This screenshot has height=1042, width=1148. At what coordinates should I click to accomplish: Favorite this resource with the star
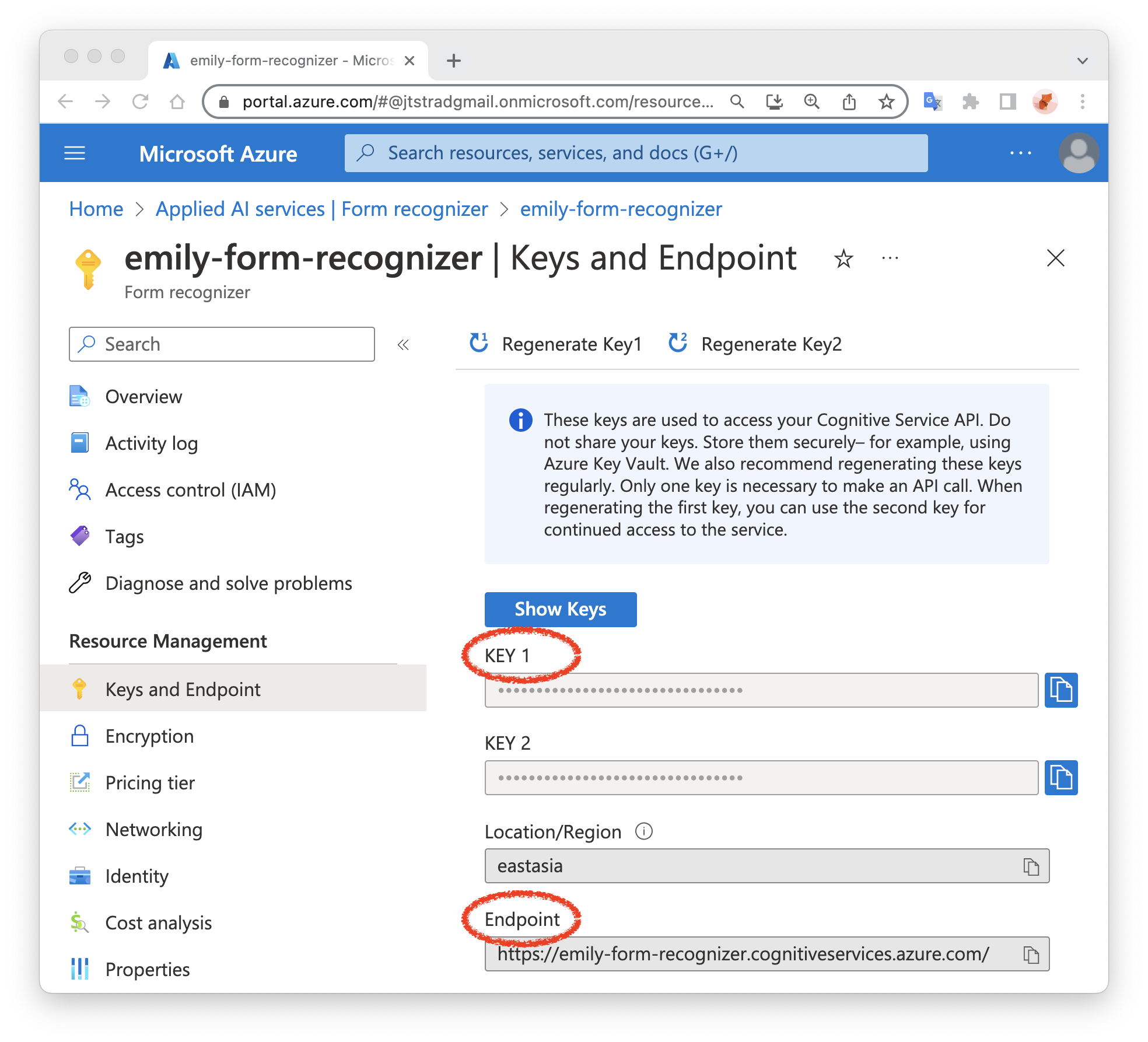(843, 258)
